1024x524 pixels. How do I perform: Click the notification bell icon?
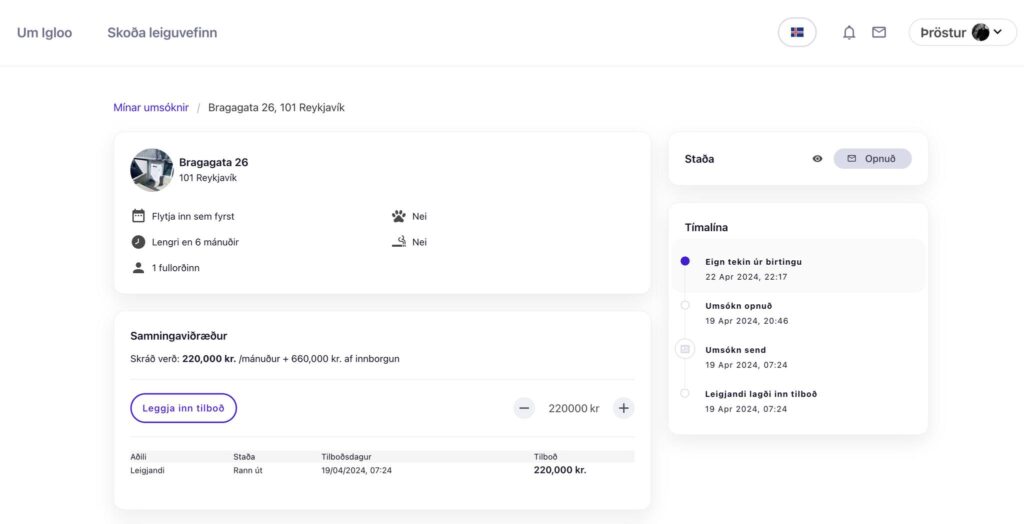coord(849,32)
